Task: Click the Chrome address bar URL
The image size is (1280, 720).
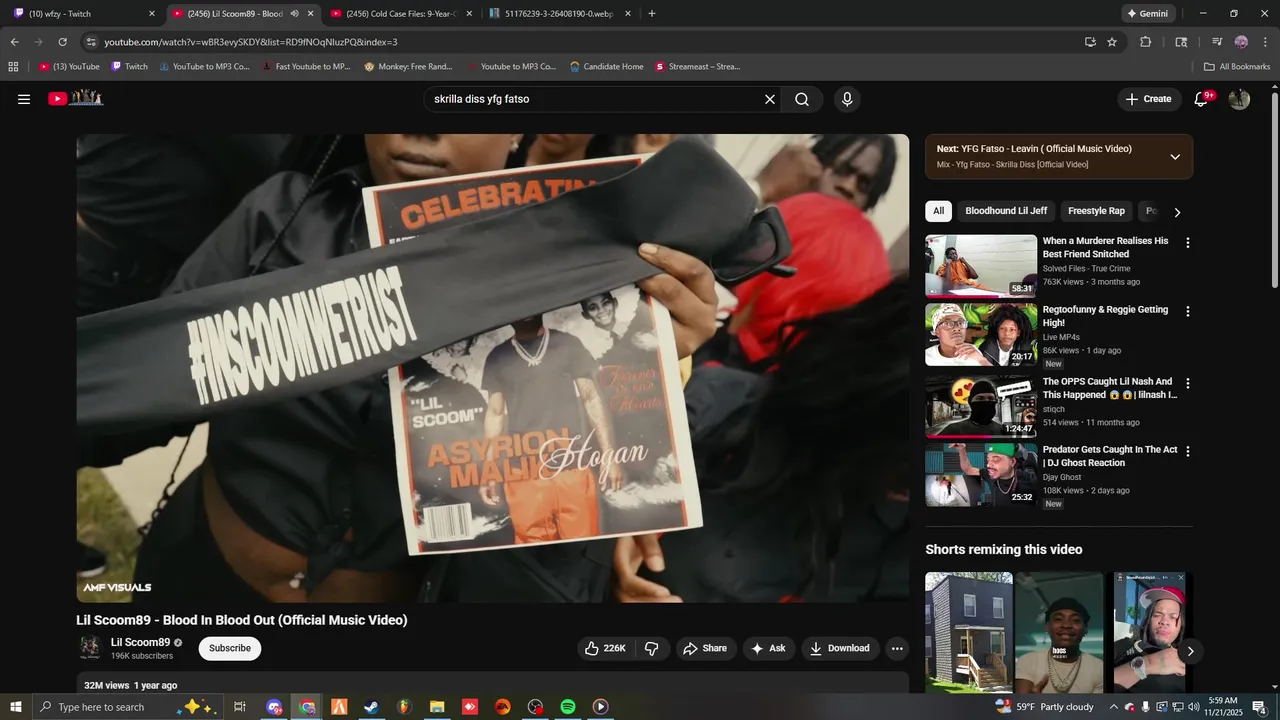Action: coord(250,42)
